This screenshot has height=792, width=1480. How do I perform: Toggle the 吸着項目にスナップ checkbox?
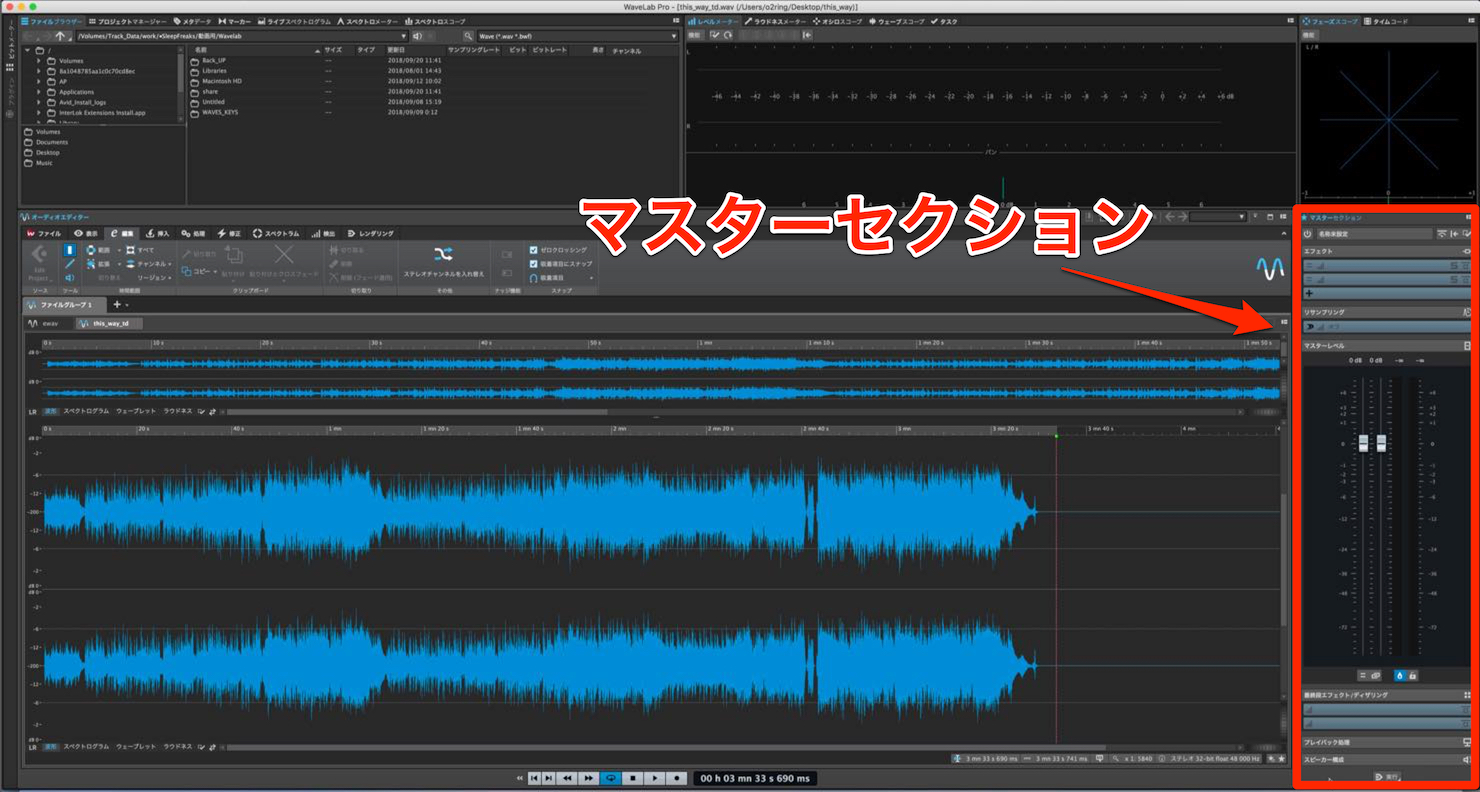pyautogui.click(x=534, y=263)
